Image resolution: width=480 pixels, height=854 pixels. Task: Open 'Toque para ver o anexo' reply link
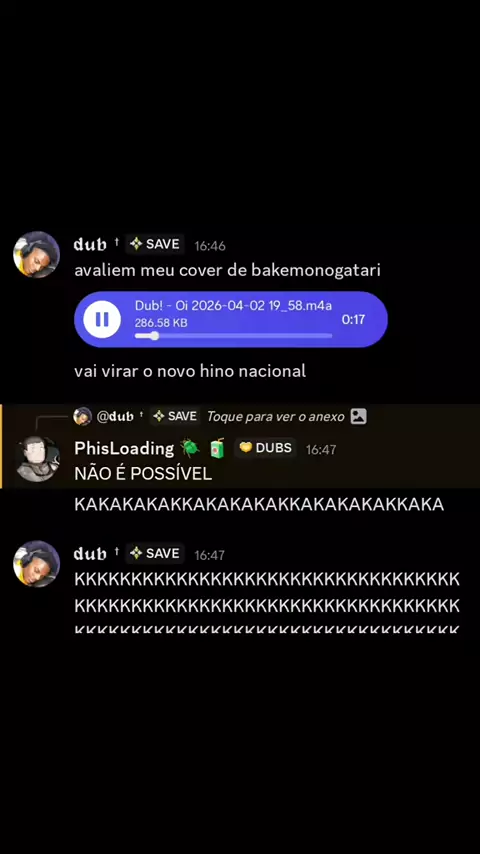tap(276, 417)
